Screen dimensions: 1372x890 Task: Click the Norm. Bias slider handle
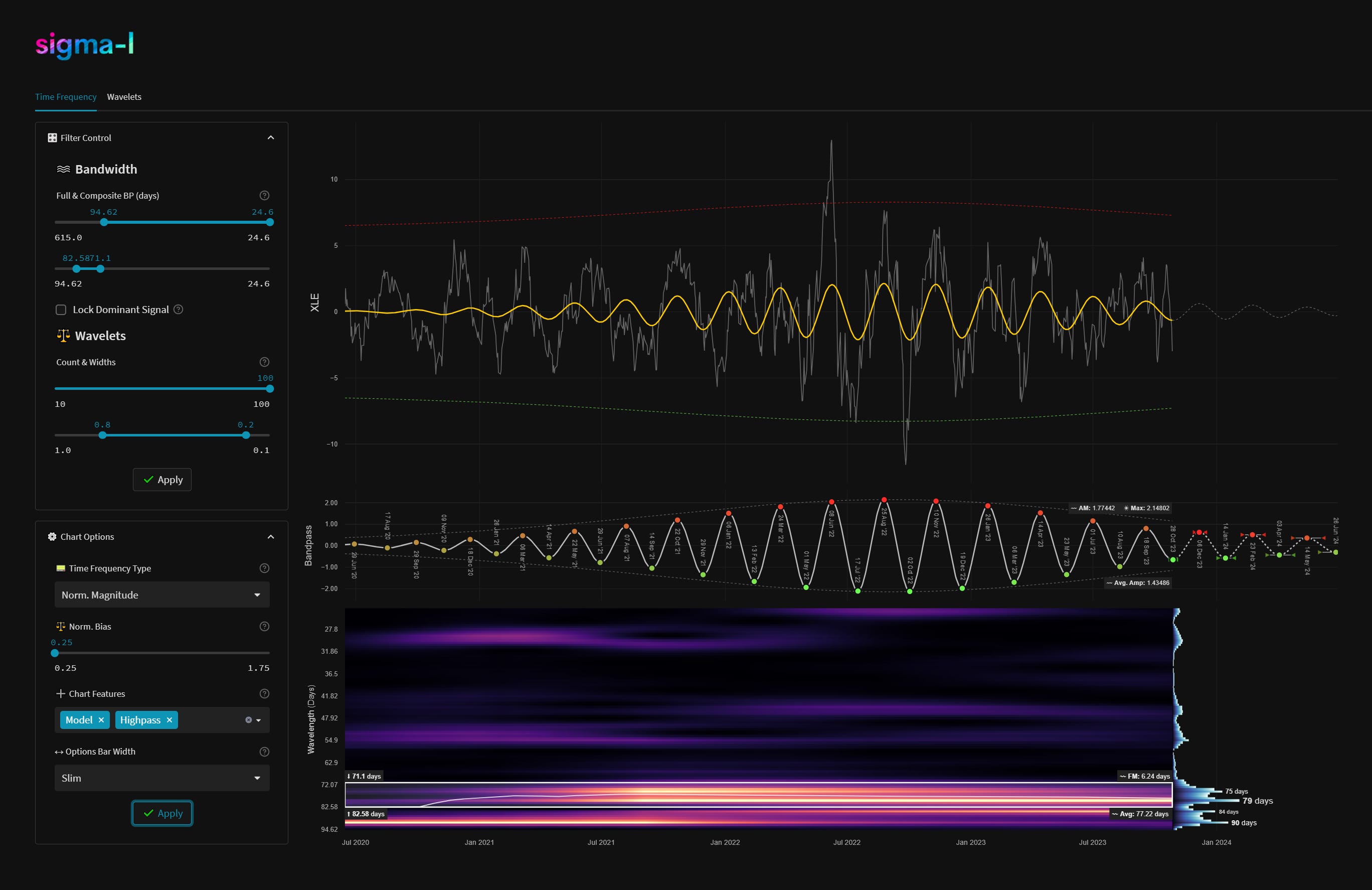[55, 653]
